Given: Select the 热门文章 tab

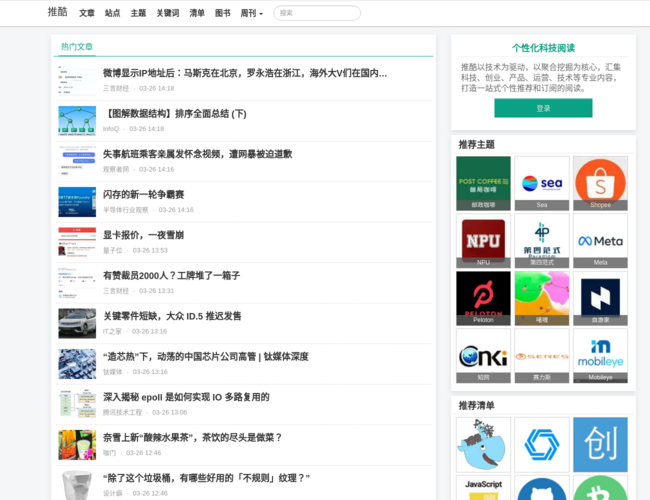Looking at the screenshot, I should 77,46.
